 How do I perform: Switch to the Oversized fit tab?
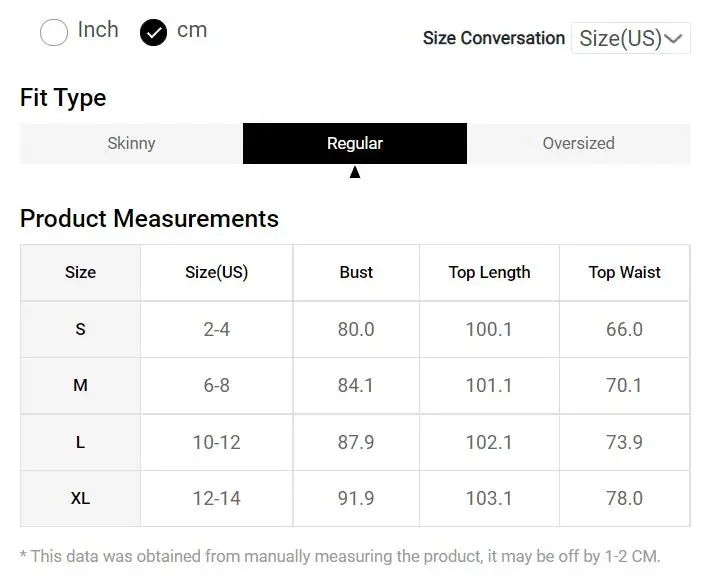(578, 144)
